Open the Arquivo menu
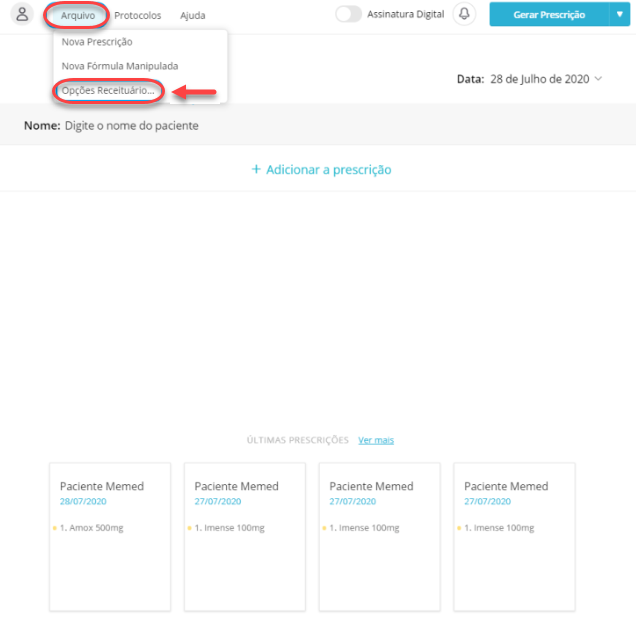The image size is (636, 620). point(77,15)
